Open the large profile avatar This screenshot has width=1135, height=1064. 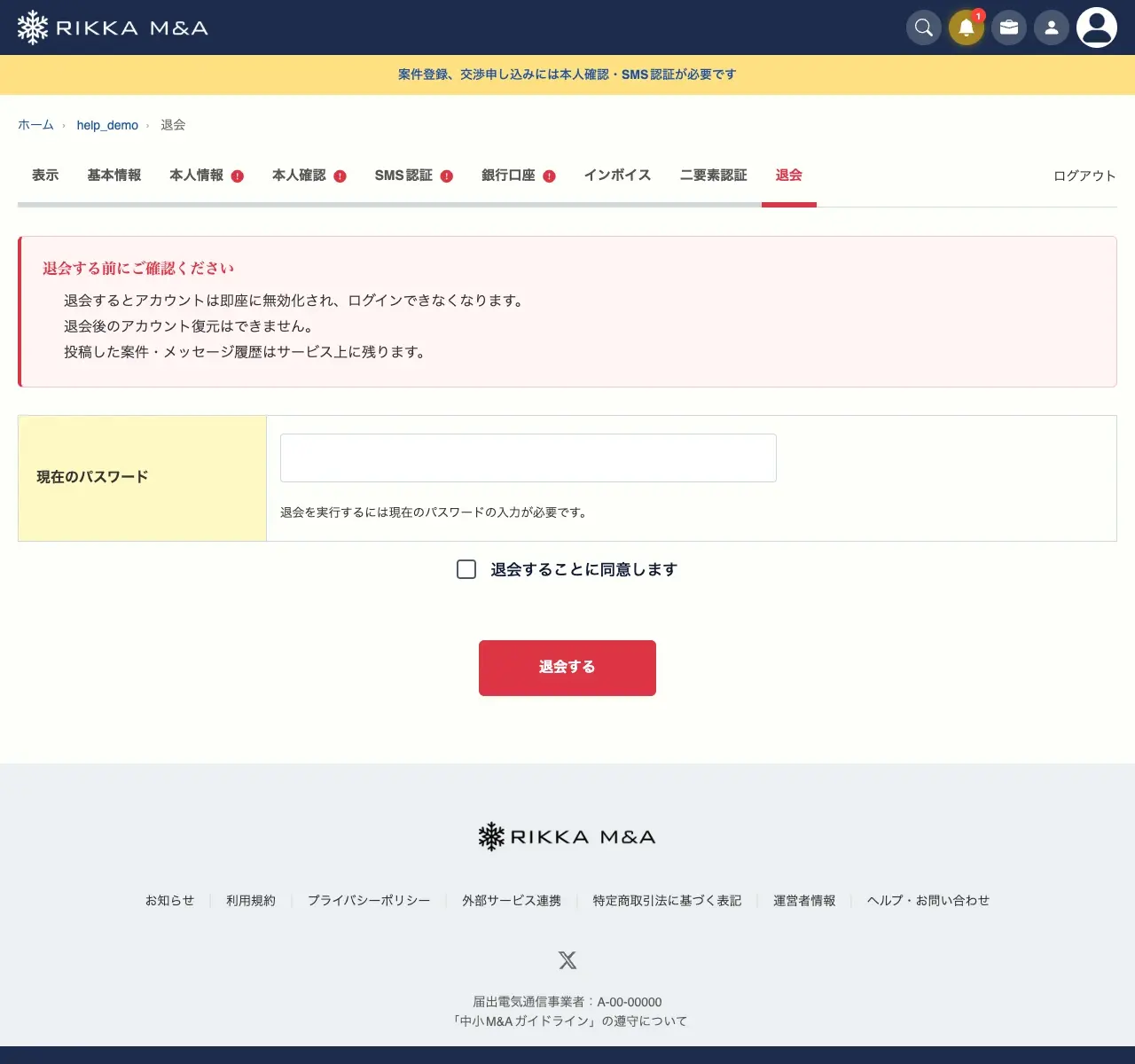(x=1097, y=27)
